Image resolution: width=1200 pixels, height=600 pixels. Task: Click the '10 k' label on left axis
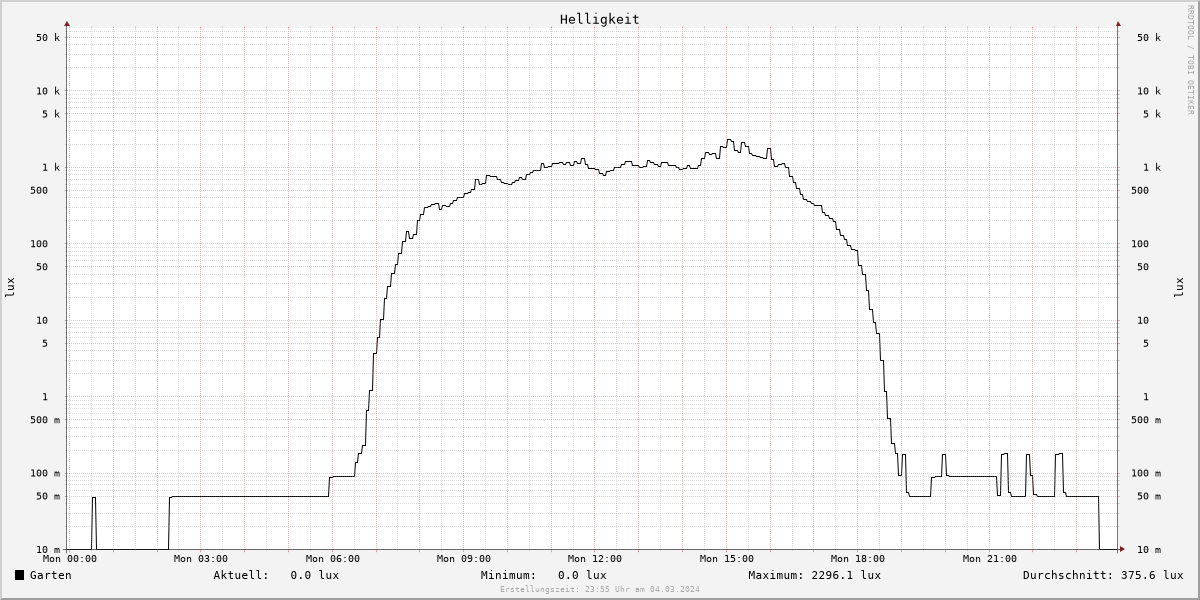click(x=48, y=91)
